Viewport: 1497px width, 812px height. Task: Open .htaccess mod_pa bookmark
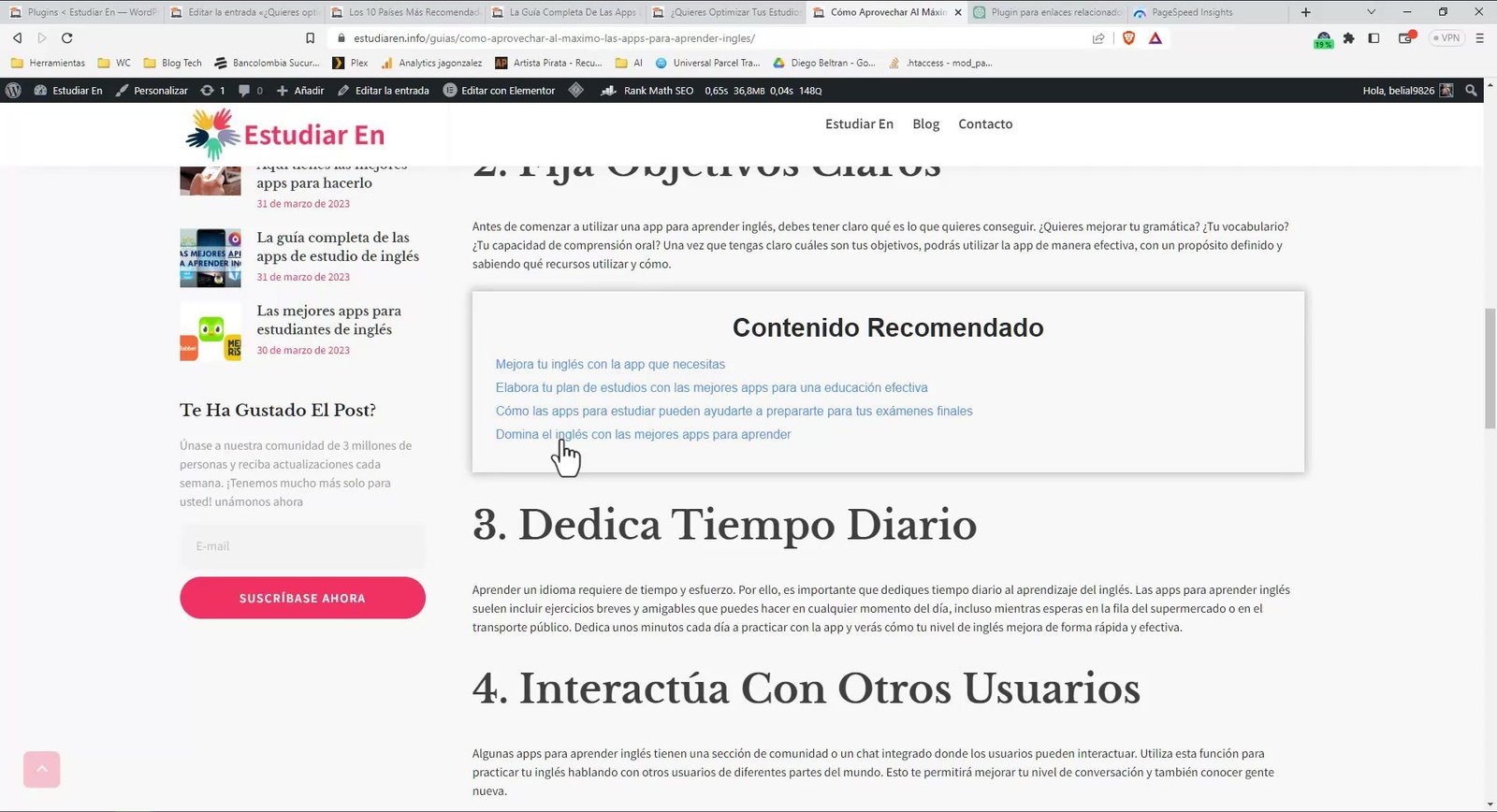click(x=940, y=64)
